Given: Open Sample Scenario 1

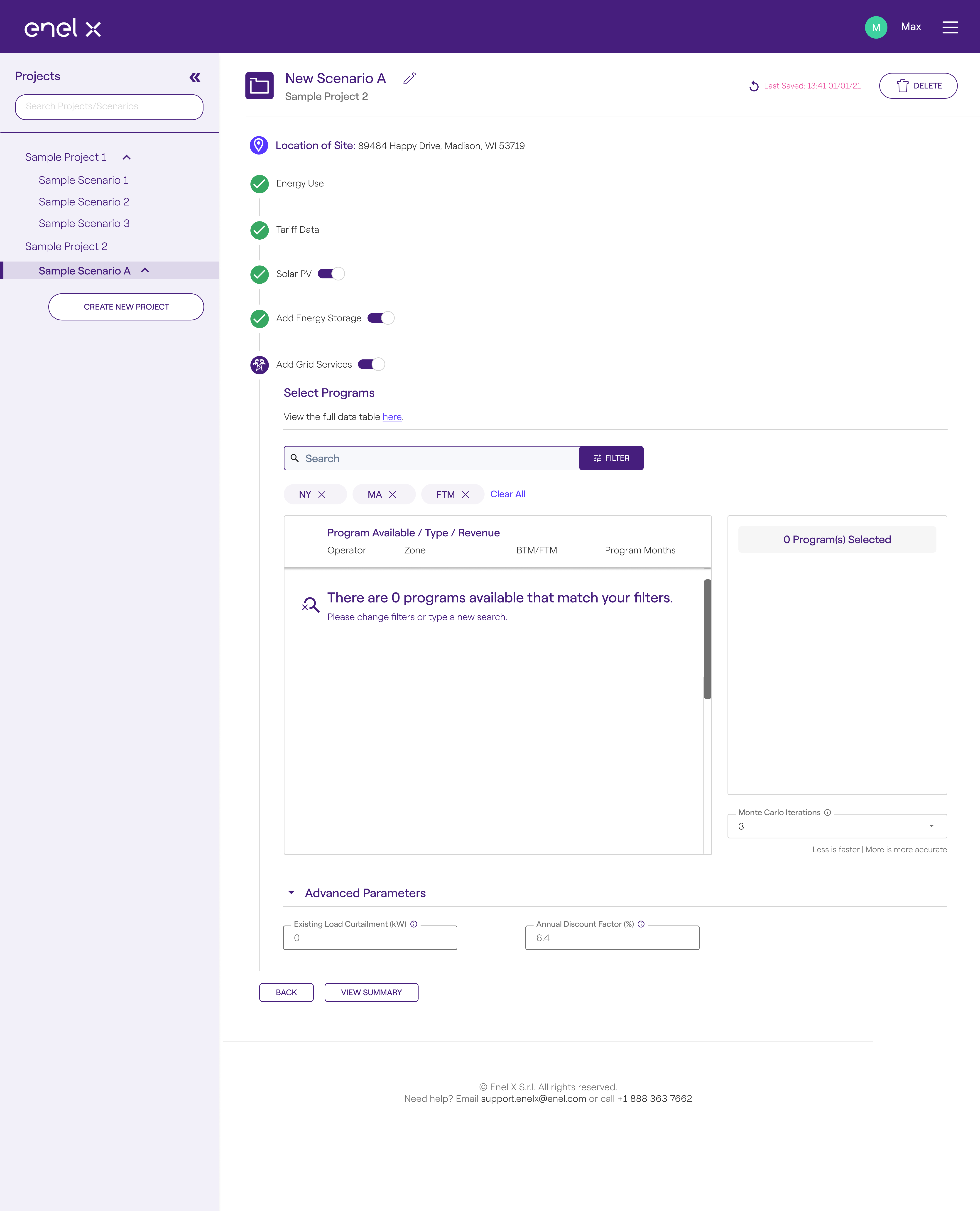Looking at the screenshot, I should 83,181.
